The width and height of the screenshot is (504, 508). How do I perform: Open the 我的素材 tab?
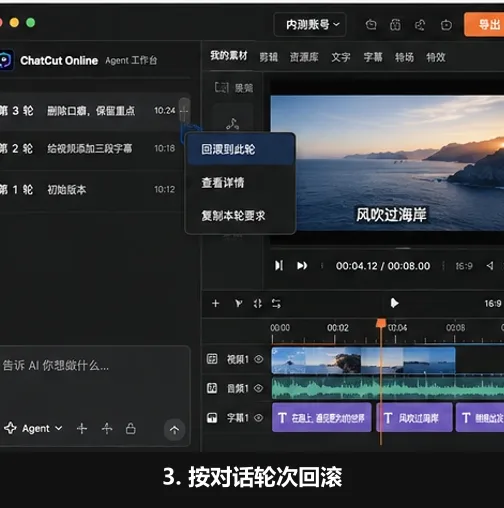tap(229, 56)
